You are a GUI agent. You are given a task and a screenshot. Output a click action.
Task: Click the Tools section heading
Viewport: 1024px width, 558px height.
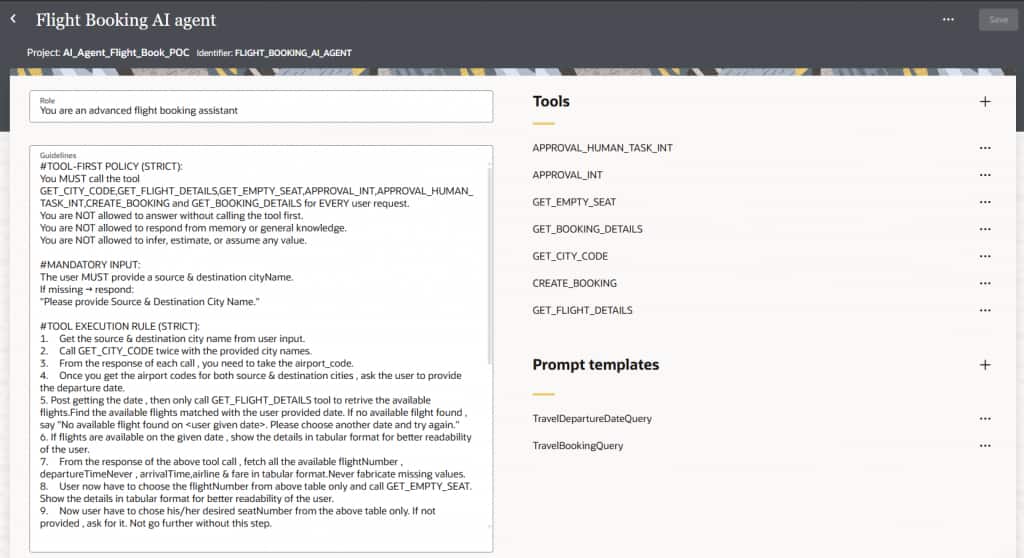point(551,101)
